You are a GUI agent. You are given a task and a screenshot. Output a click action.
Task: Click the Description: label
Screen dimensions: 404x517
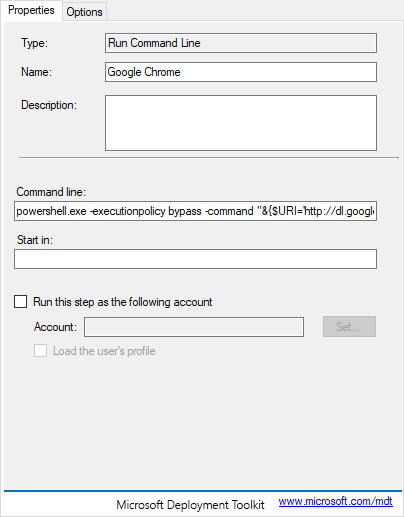[x=49, y=105]
